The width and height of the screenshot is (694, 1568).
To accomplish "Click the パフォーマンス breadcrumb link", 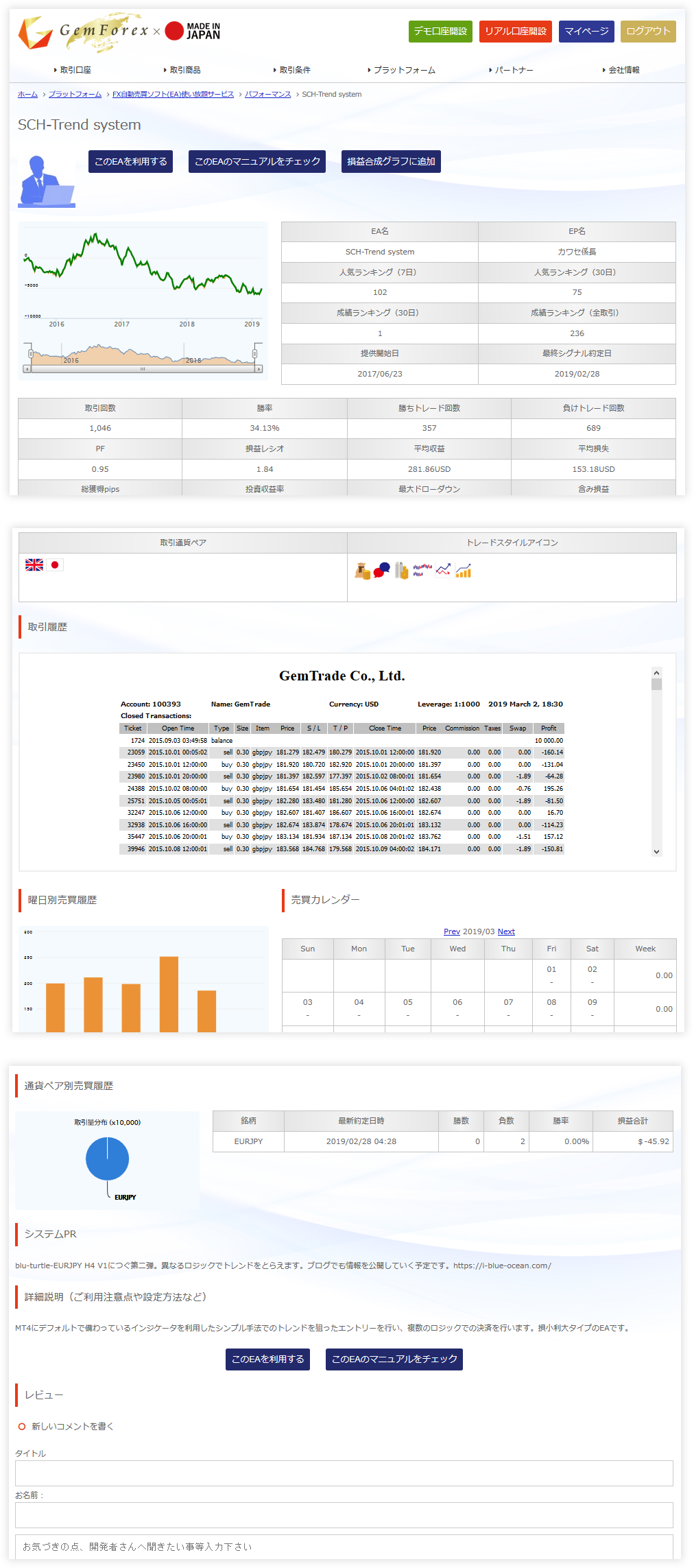I will tap(268, 94).
